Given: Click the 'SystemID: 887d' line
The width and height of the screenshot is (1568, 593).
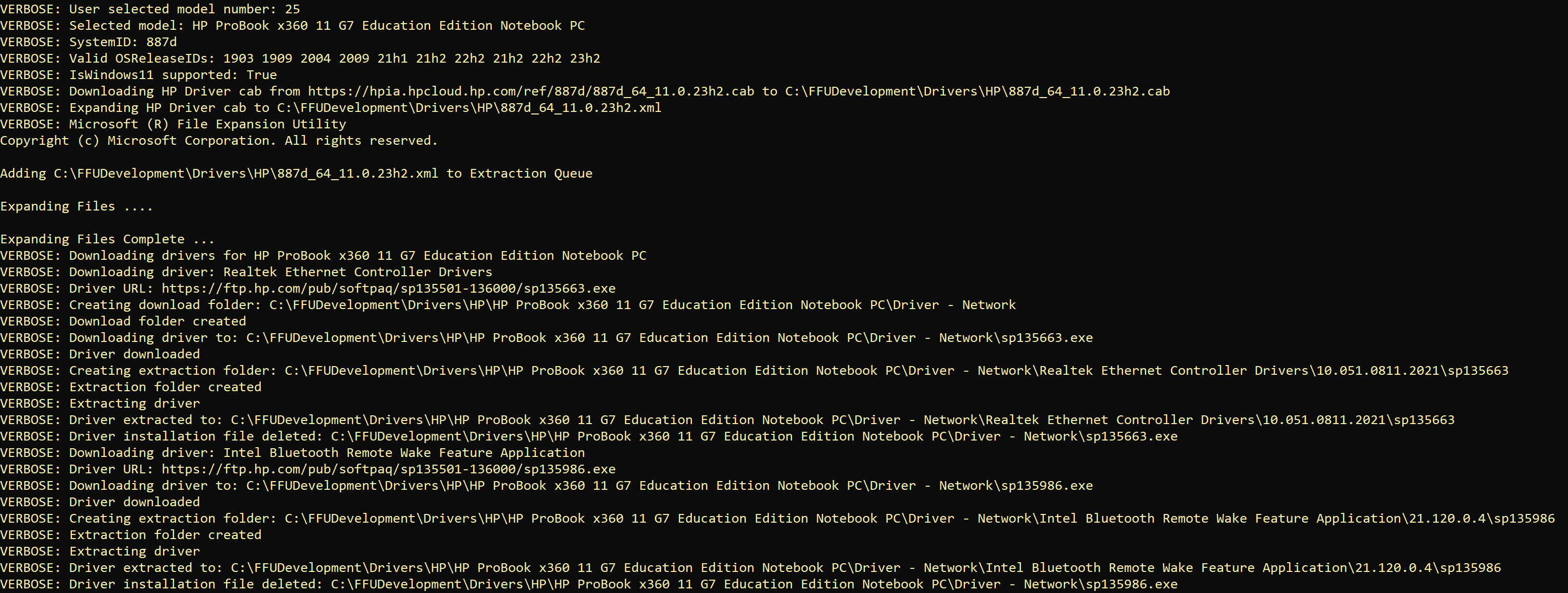Looking at the screenshot, I should pyautogui.click(x=89, y=42).
